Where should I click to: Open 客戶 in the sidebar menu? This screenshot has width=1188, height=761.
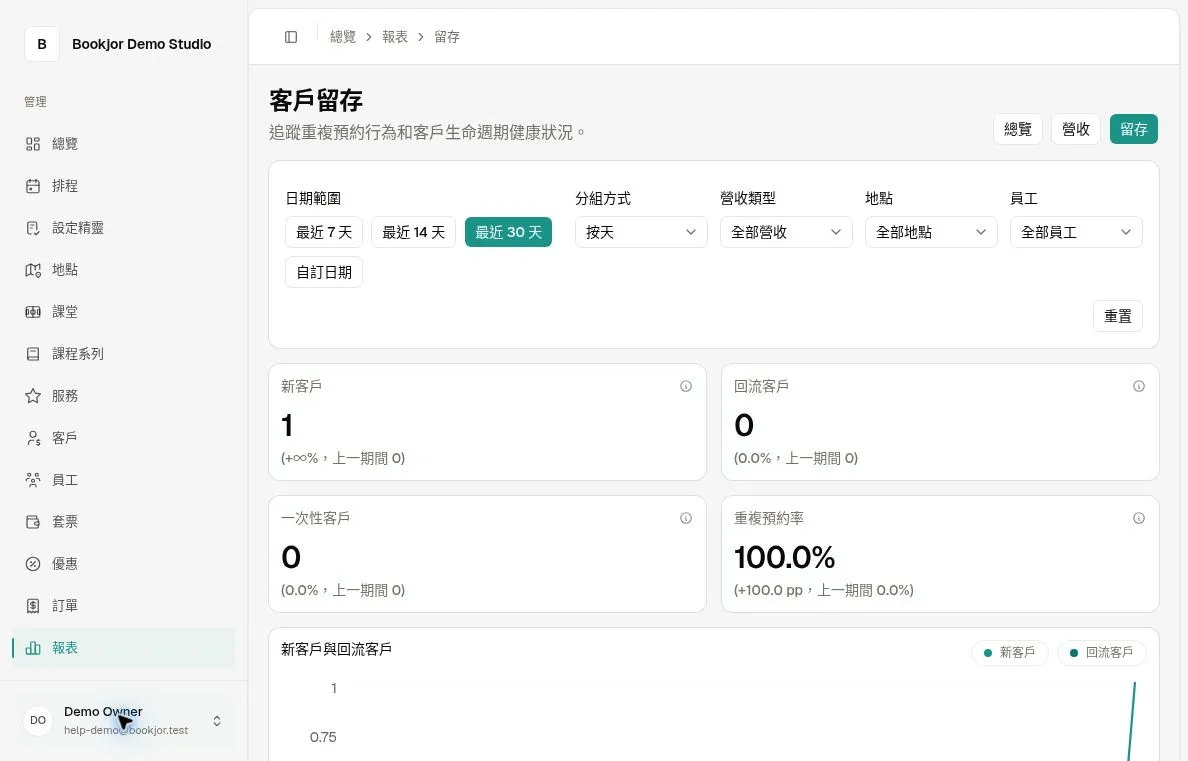(x=123, y=438)
